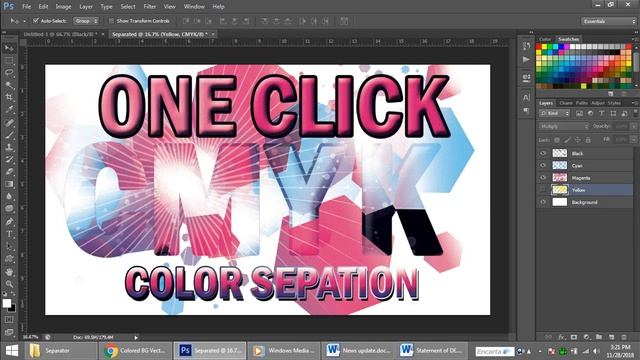The width and height of the screenshot is (640, 360).
Task: Open the Separator folder in taskbar
Action: click(x=60, y=351)
